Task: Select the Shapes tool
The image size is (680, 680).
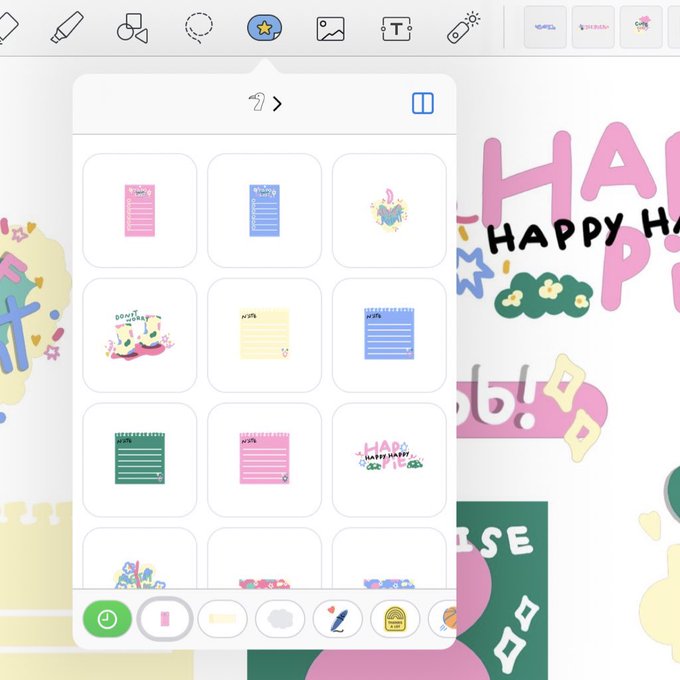Action: point(133,28)
